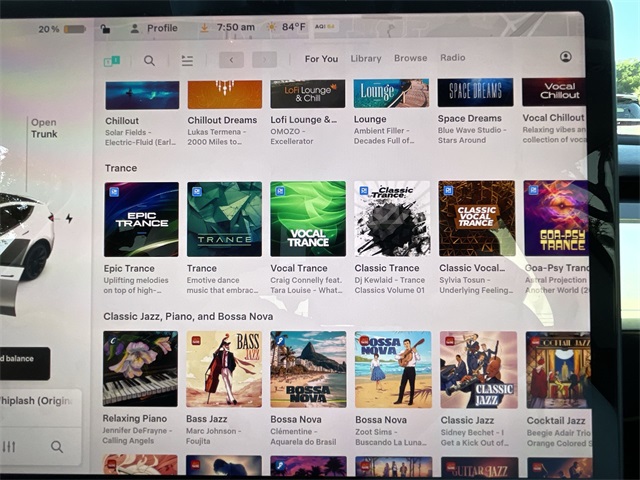Tap the dark balance button
The width and height of the screenshot is (640, 480).
pos(24,363)
